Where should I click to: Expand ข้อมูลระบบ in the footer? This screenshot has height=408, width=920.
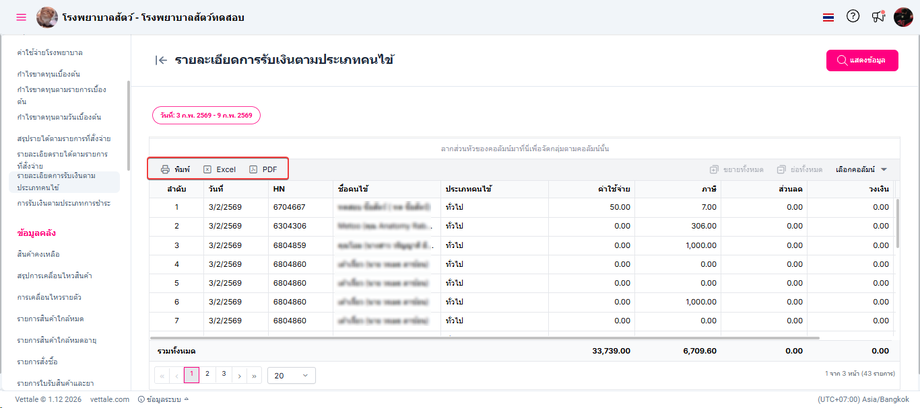coord(163,400)
